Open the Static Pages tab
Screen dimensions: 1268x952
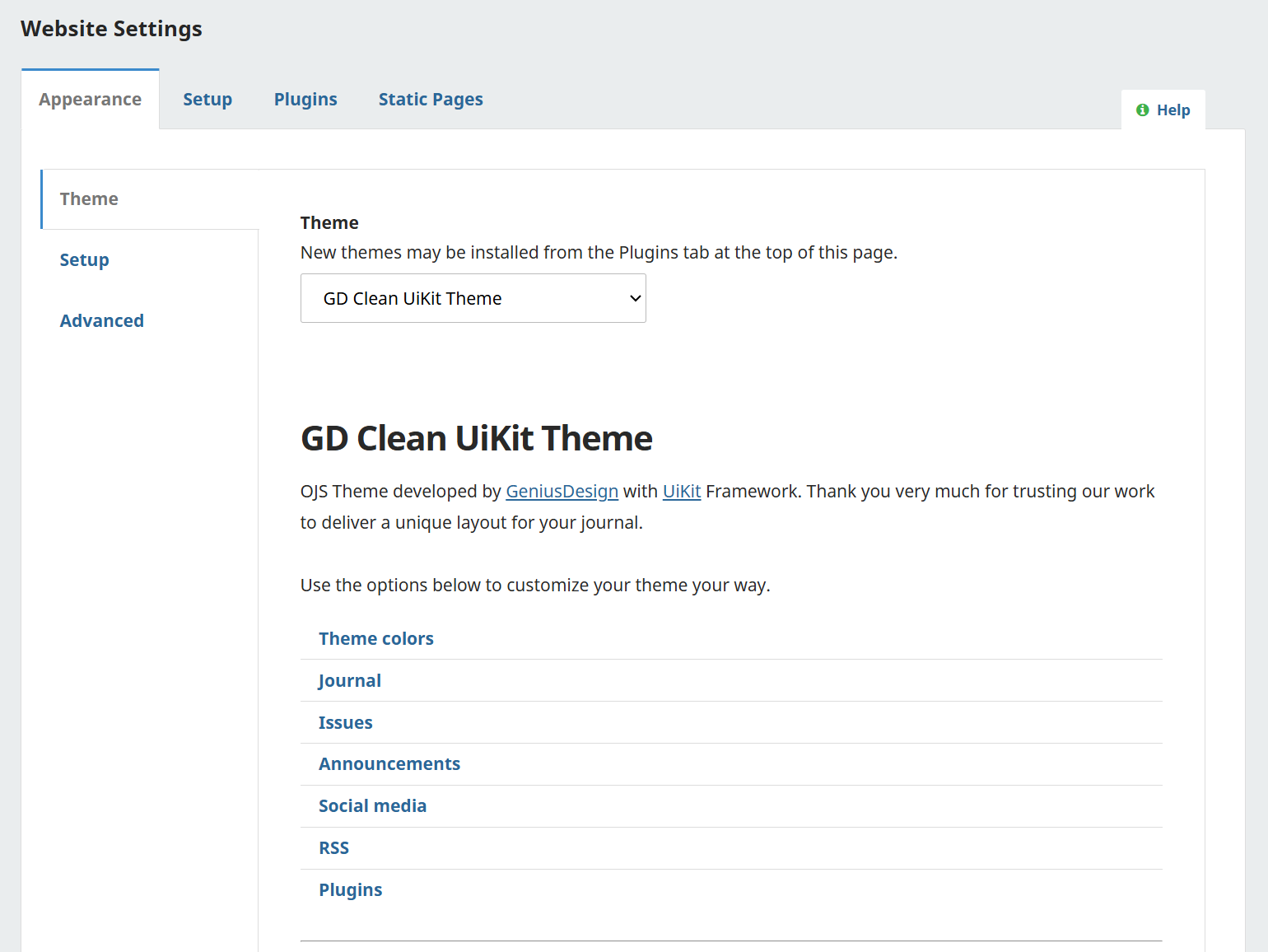[x=431, y=100]
